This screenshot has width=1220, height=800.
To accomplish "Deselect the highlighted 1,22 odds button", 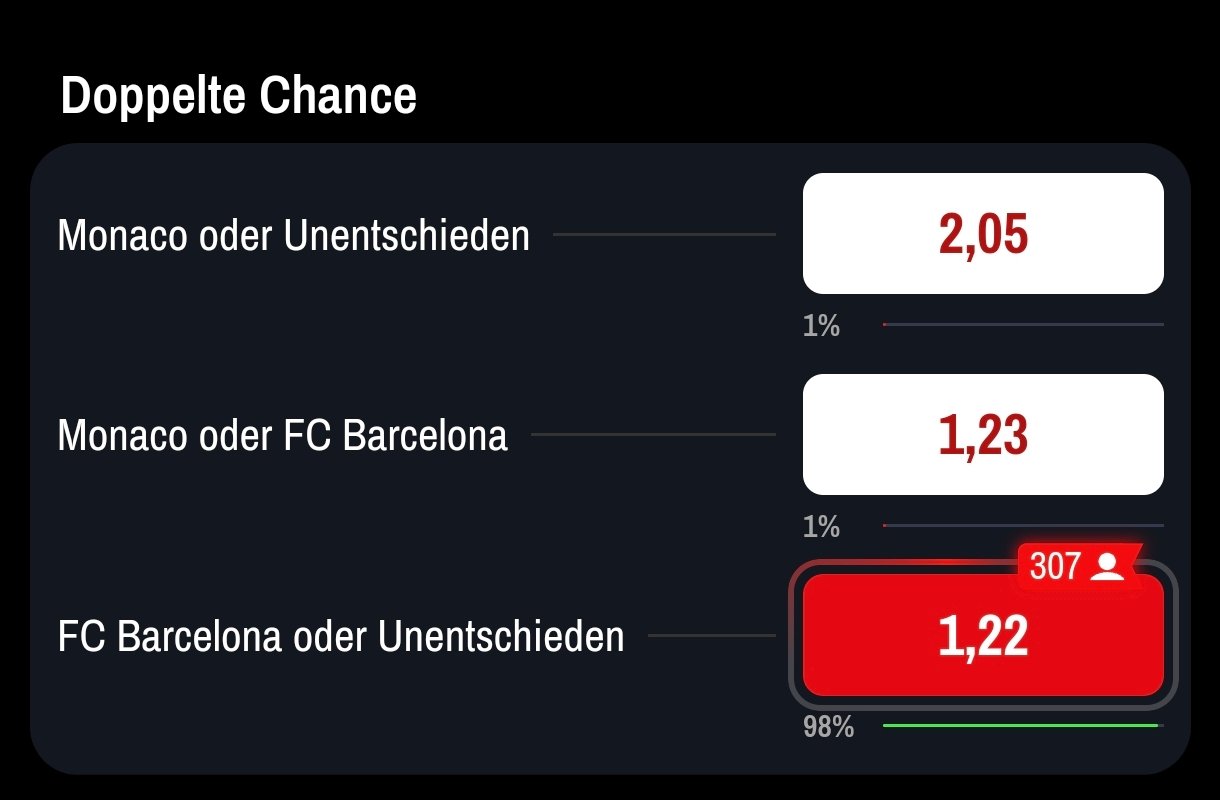I will pos(983,636).
